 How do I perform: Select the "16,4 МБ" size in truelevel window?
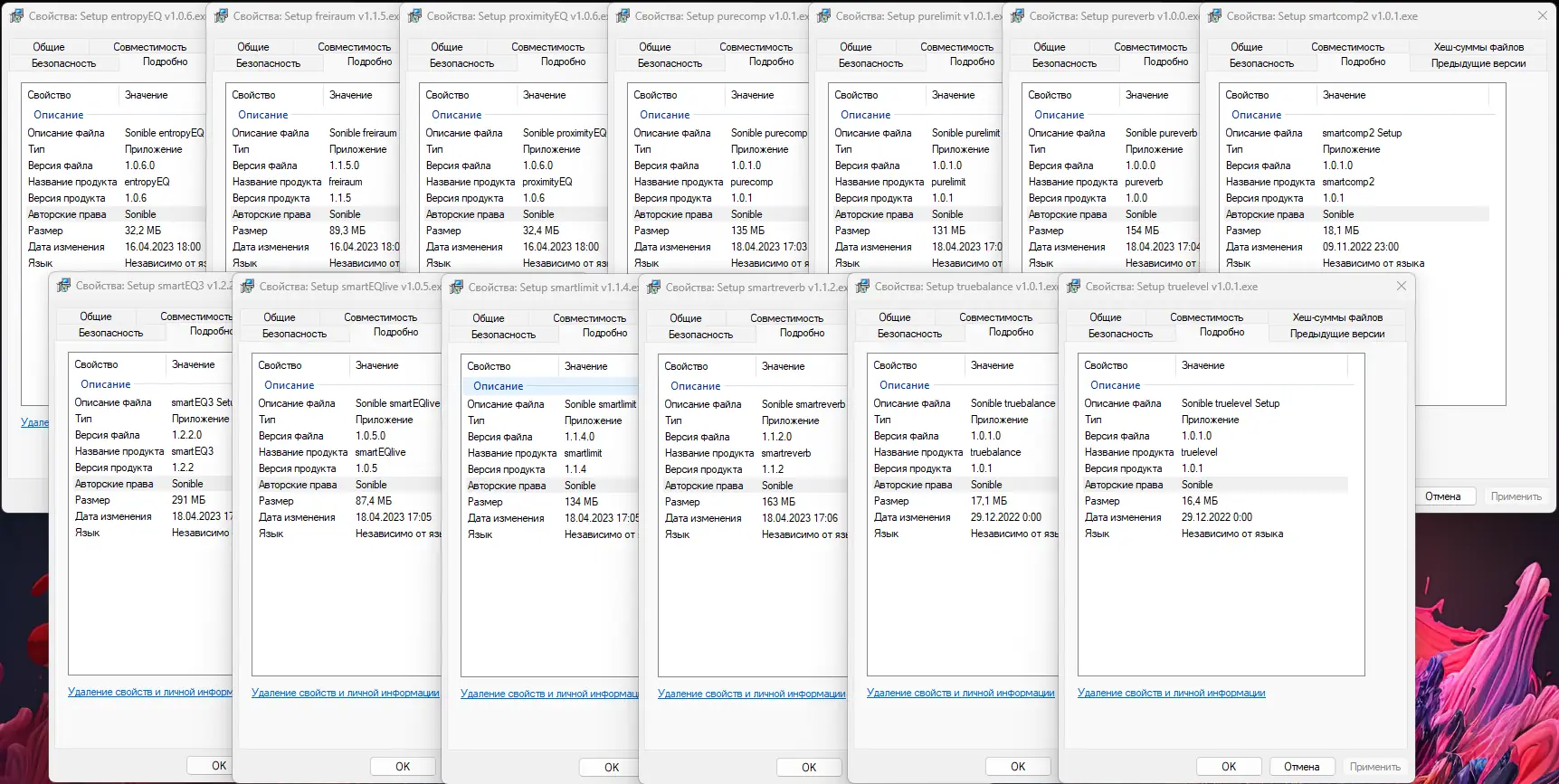click(x=1200, y=501)
